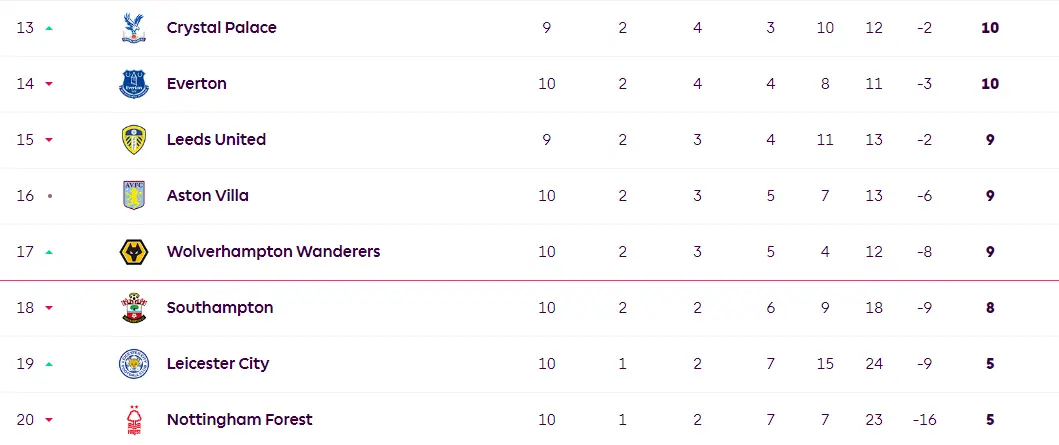Click the Leeds United crest icon

coord(133,140)
